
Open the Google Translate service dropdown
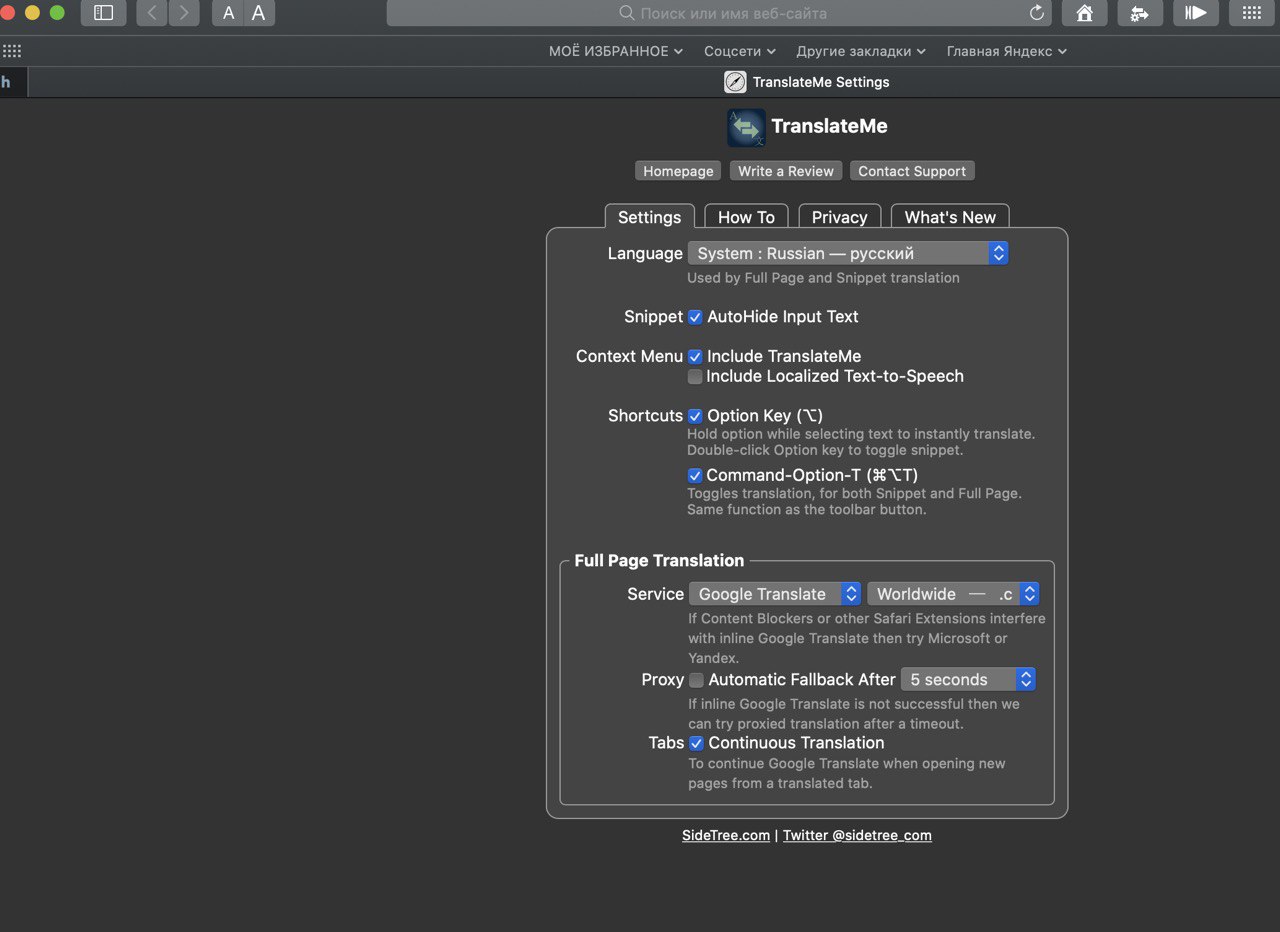775,594
